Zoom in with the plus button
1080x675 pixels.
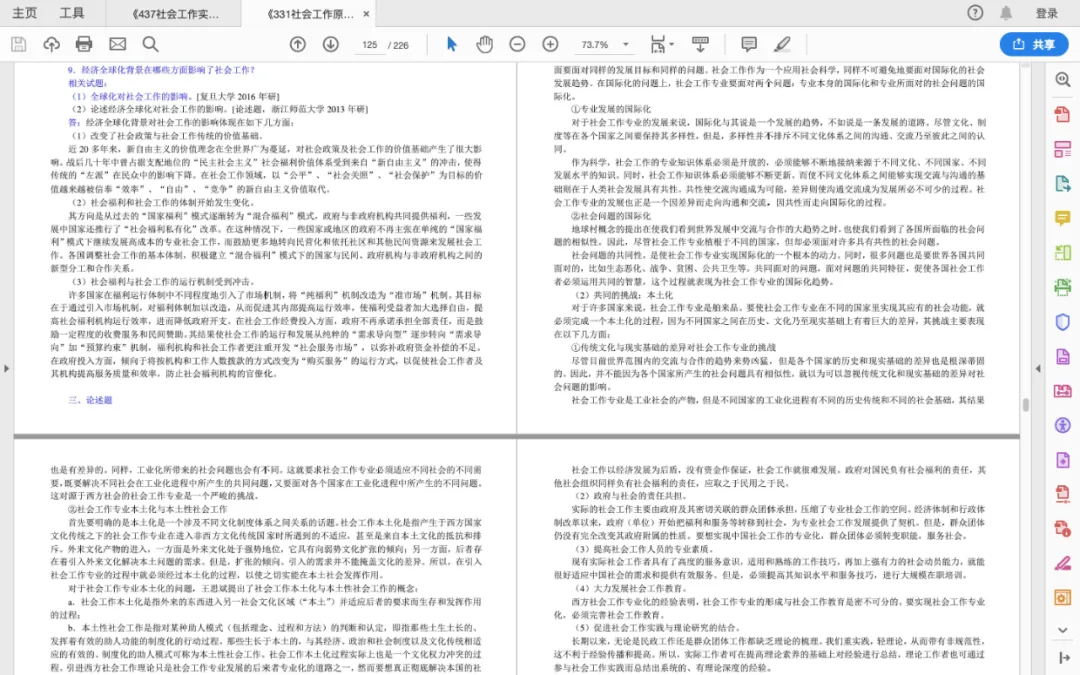550,45
